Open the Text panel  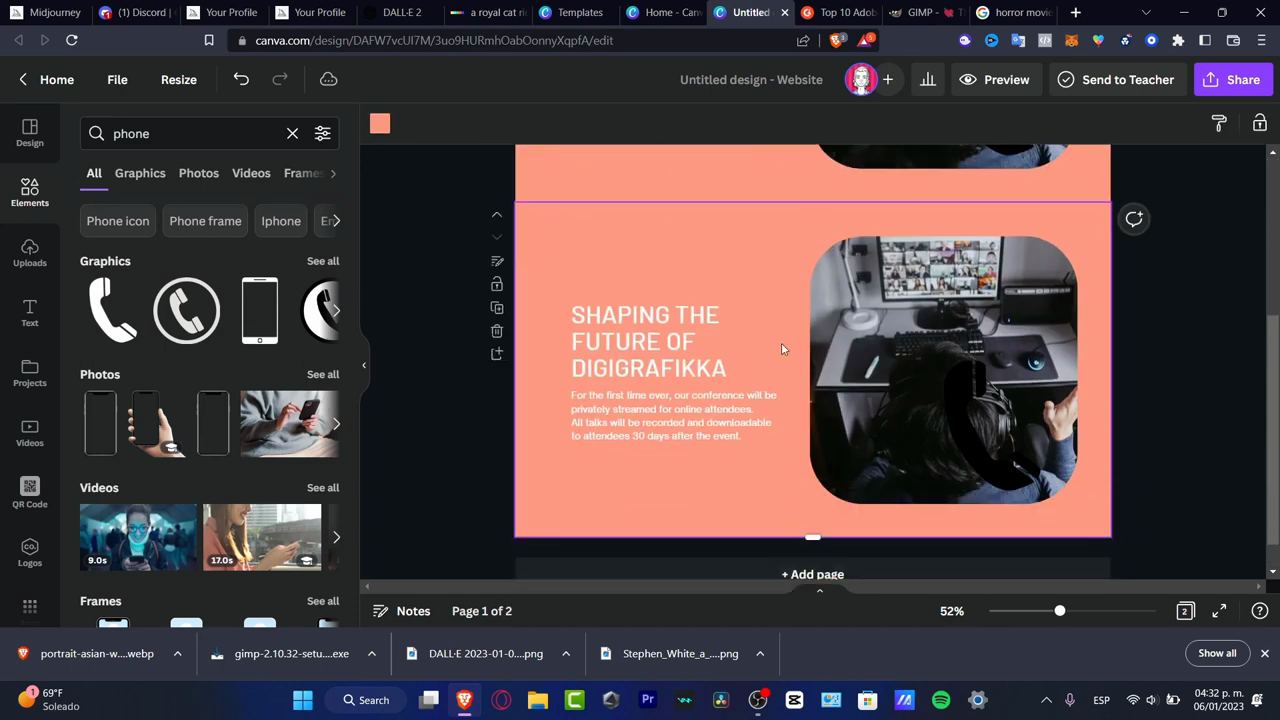tap(30, 313)
